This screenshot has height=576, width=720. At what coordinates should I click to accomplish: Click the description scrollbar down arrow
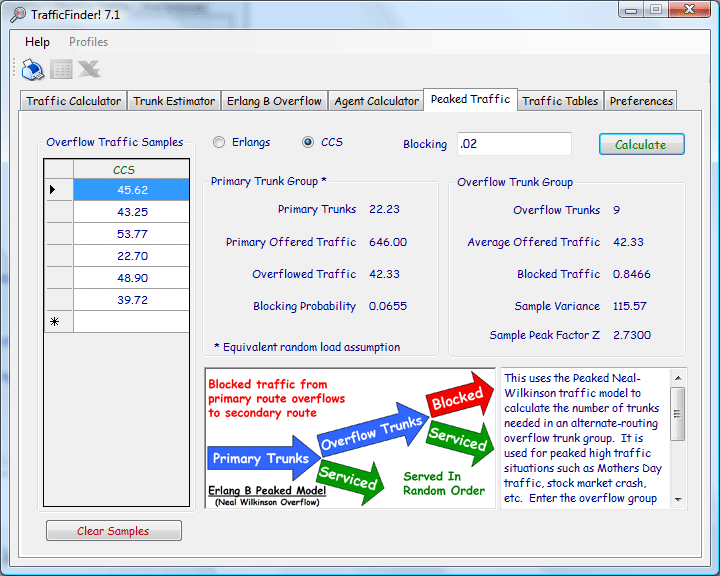678,499
